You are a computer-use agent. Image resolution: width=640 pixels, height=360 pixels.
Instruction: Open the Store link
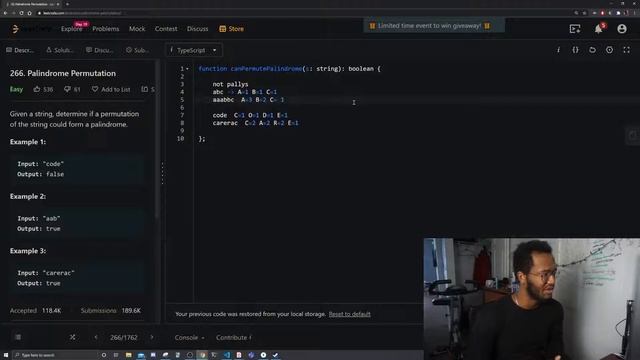pos(231,29)
